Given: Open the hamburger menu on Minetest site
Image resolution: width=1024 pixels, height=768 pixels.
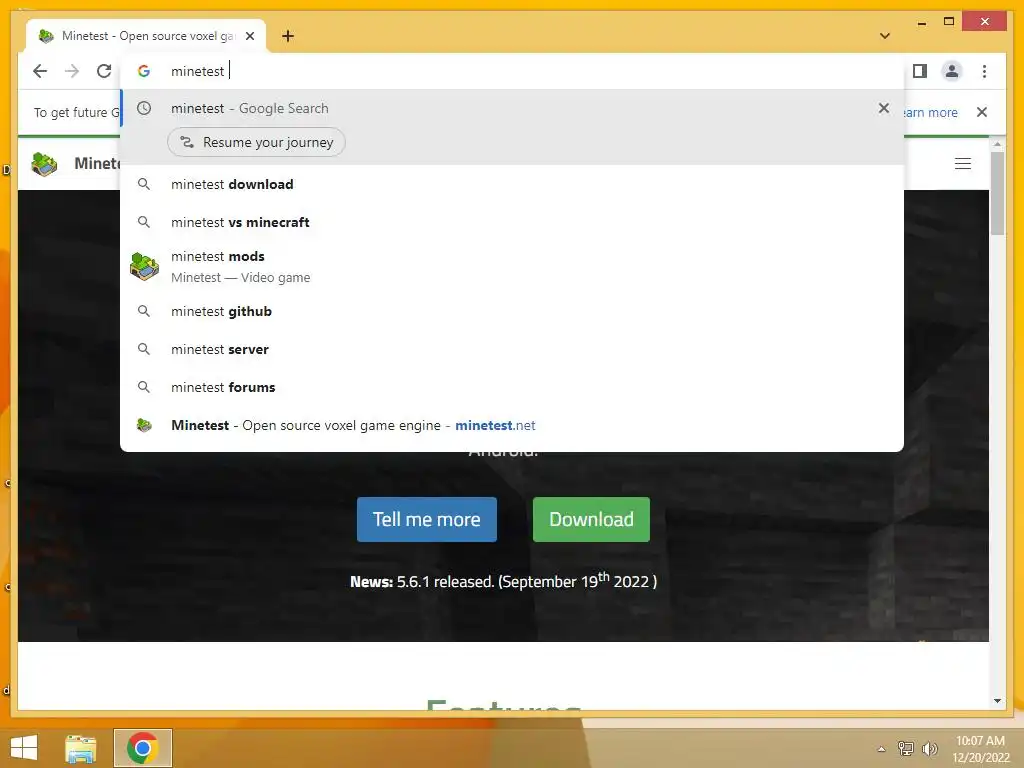Looking at the screenshot, I should [x=963, y=163].
